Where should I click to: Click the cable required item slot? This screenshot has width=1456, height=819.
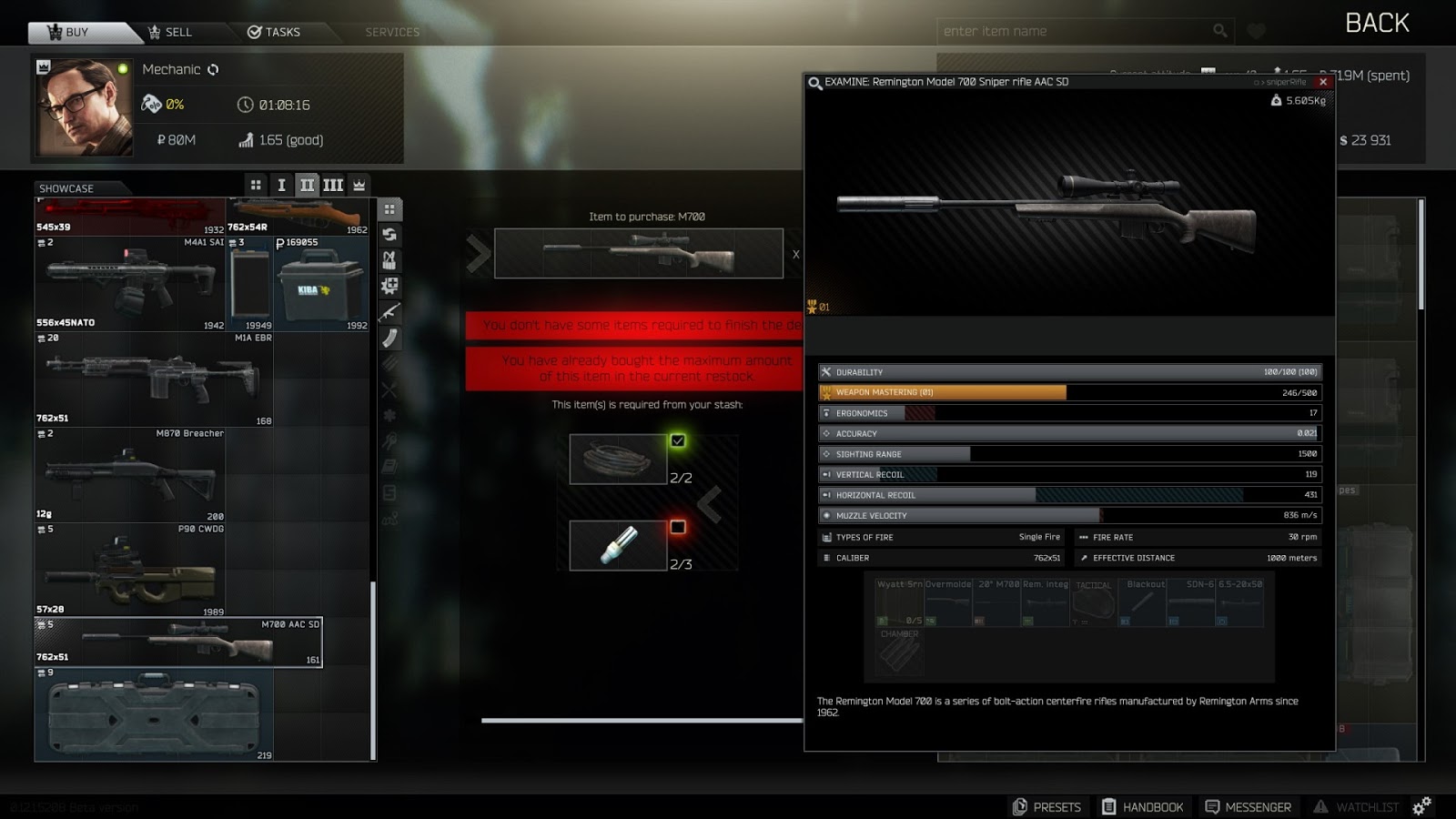(x=619, y=460)
